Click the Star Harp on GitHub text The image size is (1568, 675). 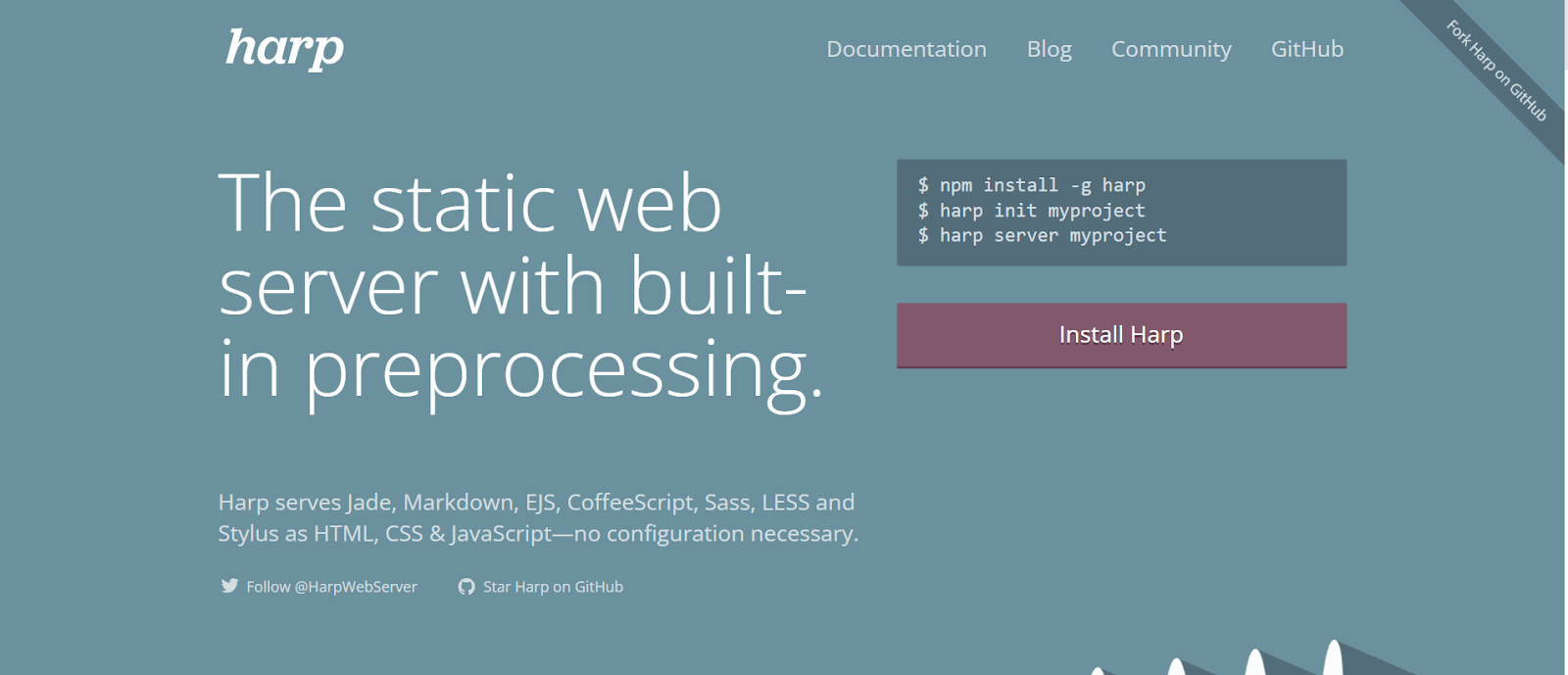pyautogui.click(x=553, y=587)
